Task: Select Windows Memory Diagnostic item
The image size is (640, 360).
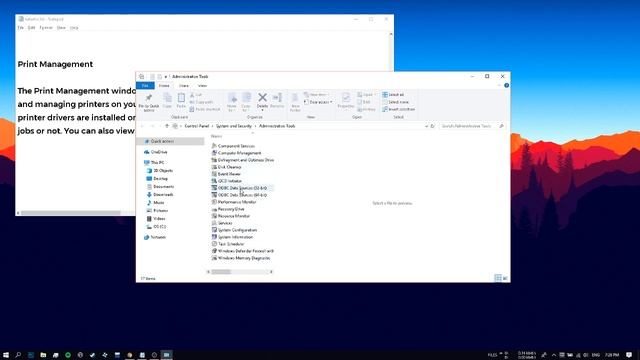Action: (241, 258)
